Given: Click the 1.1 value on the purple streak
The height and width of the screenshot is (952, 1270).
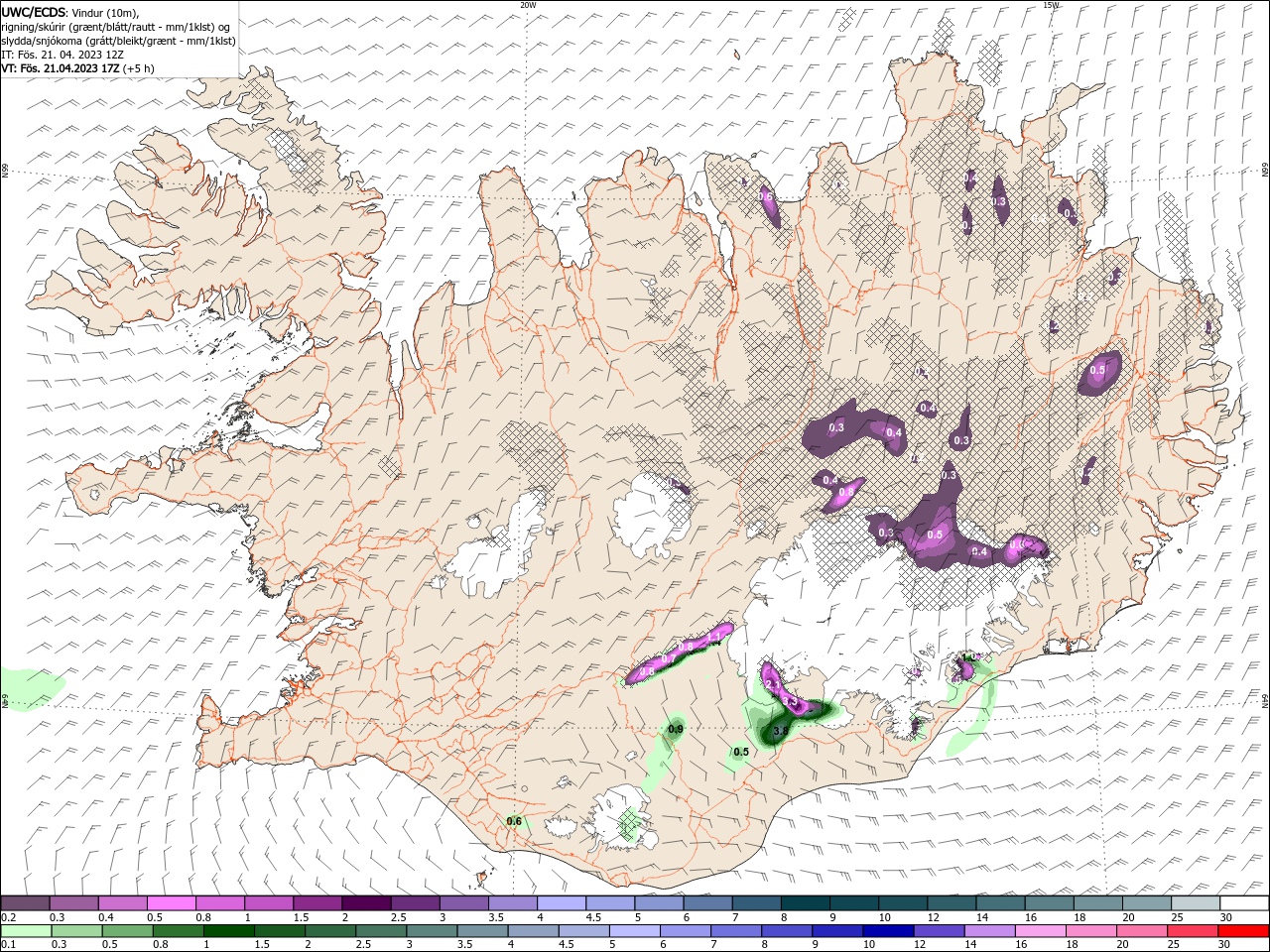Looking at the screenshot, I should [713, 637].
